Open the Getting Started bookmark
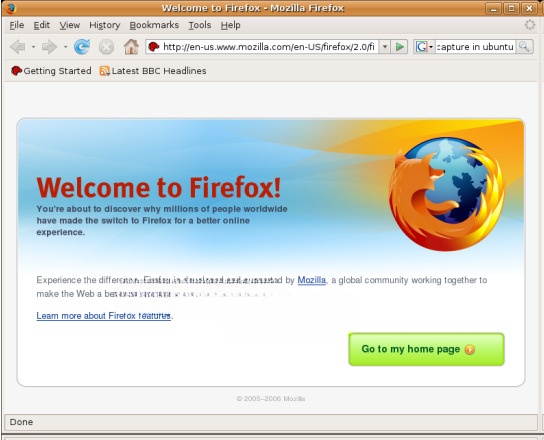 (x=51, y=71)
